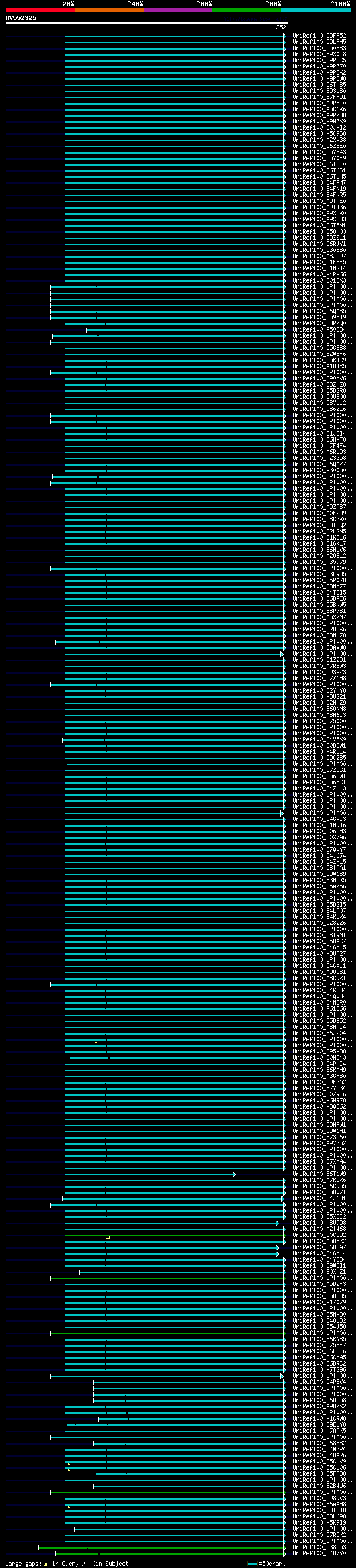
Task: Select hit label UniRef100_A9PDK2
Action: point(319,72)
